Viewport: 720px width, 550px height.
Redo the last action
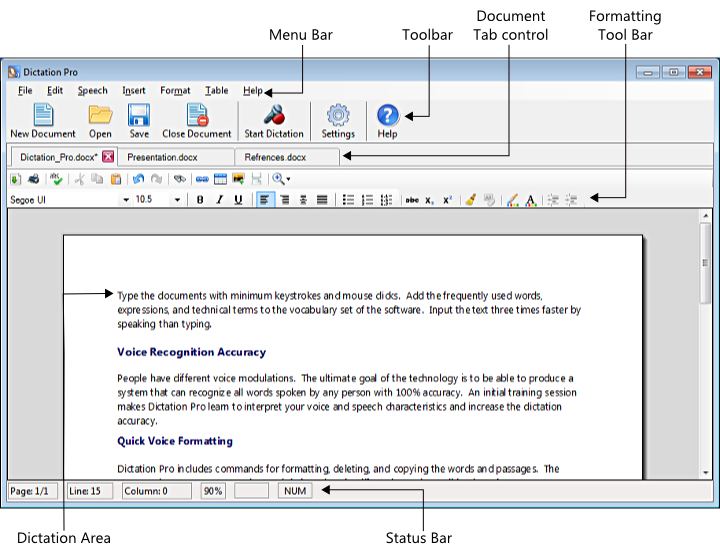pyautogui.click(x=157, y=179)
